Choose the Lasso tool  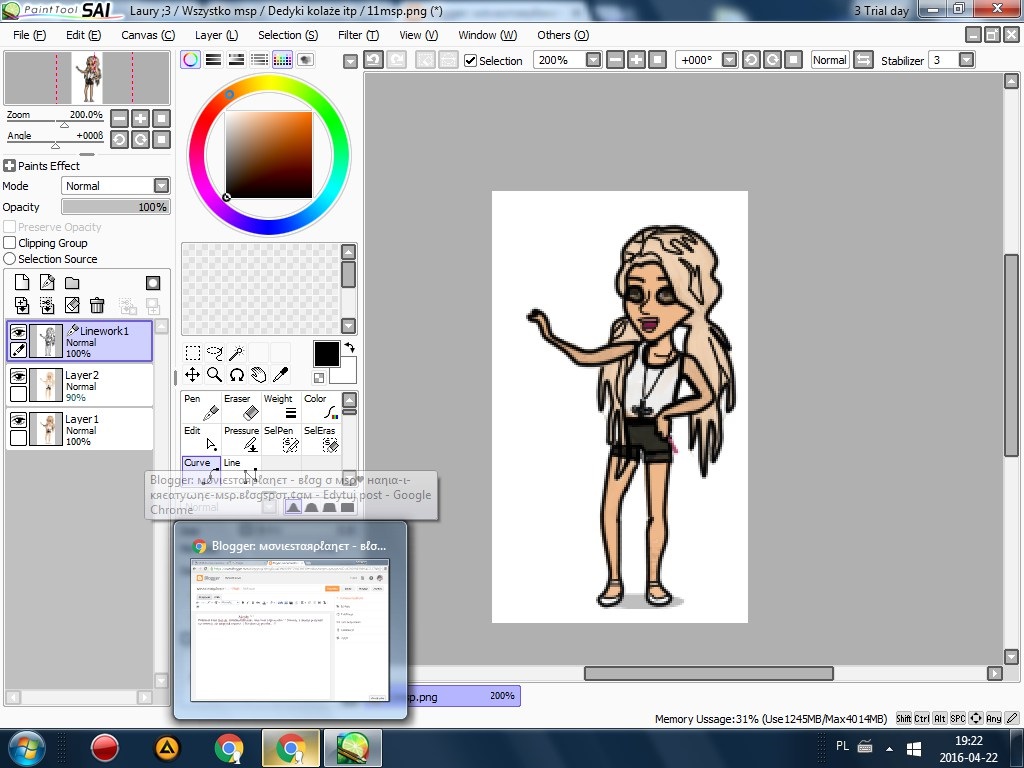coord(214,353)
